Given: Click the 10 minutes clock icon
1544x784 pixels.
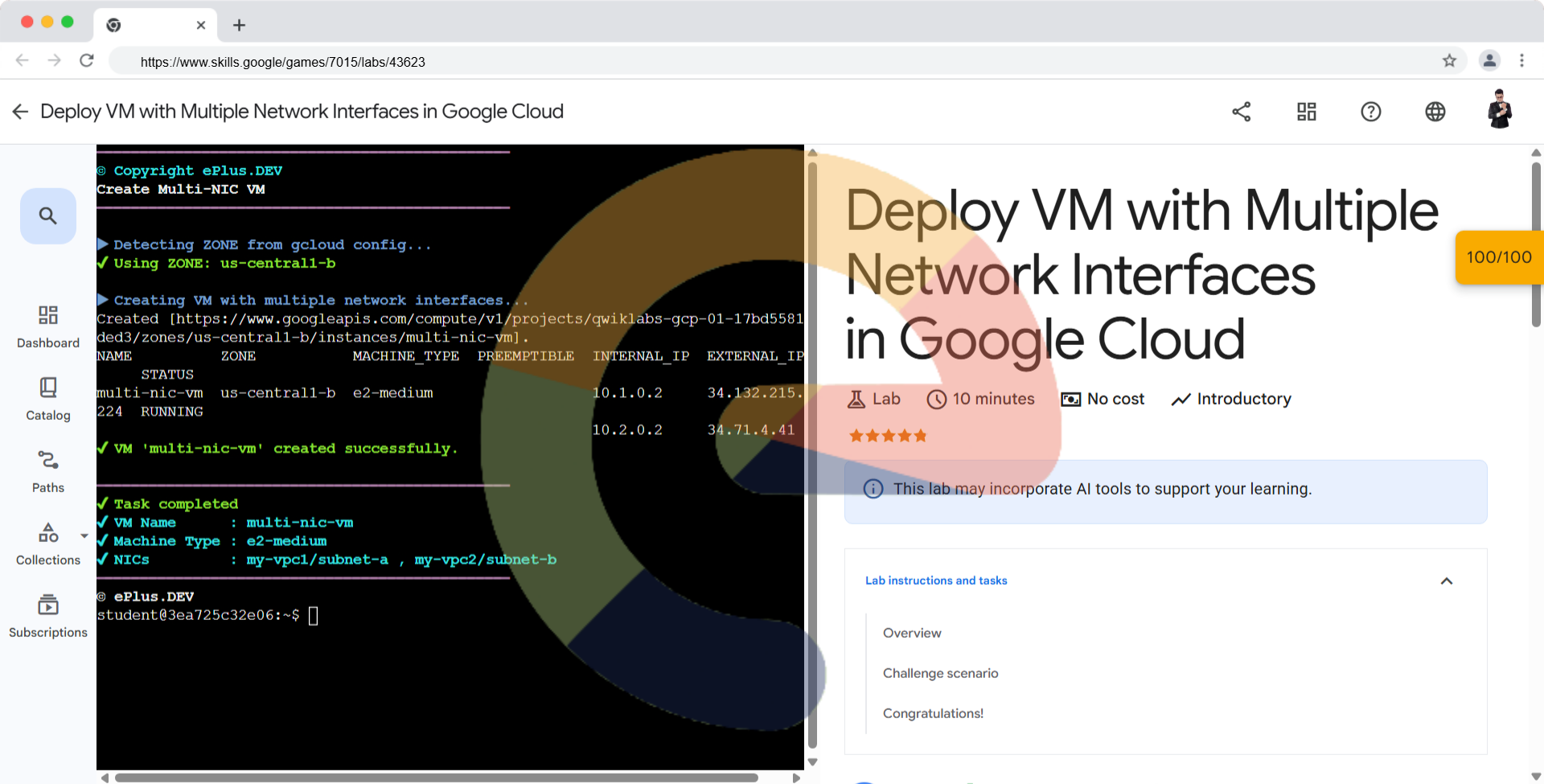Looking at the screenshot, I should tap(936, 399).
